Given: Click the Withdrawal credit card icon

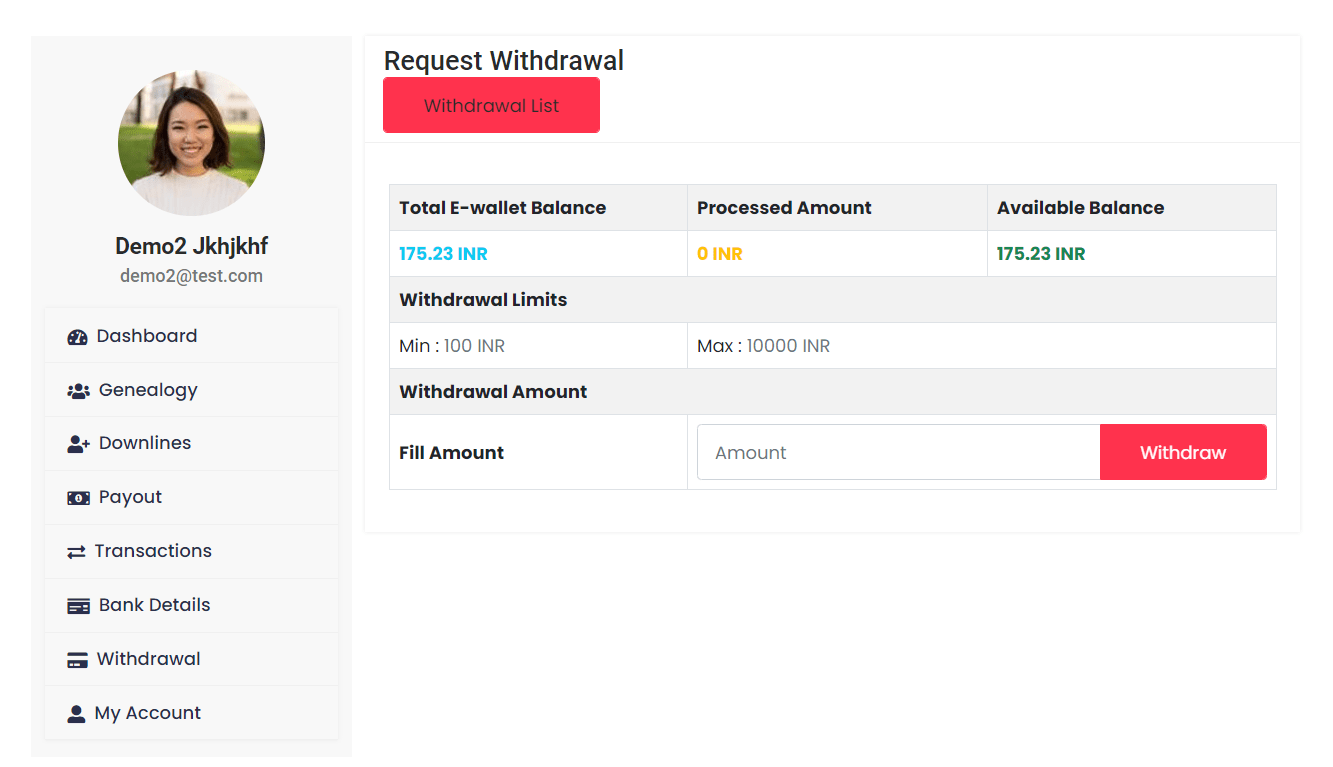Looking at the screenshot, I should [77, 660].
